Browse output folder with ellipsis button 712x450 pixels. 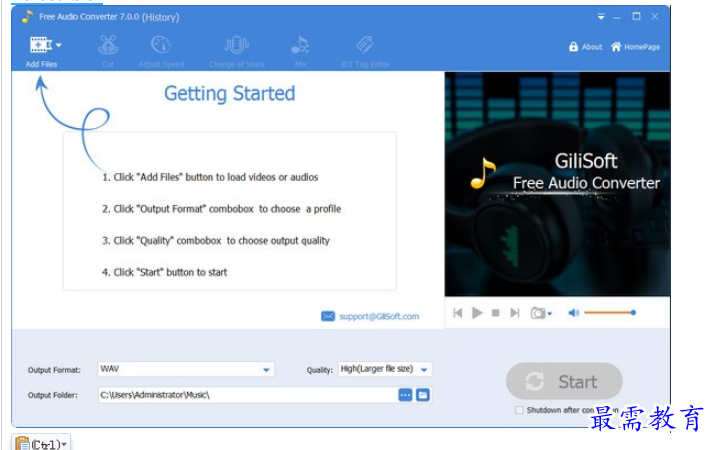405,395
